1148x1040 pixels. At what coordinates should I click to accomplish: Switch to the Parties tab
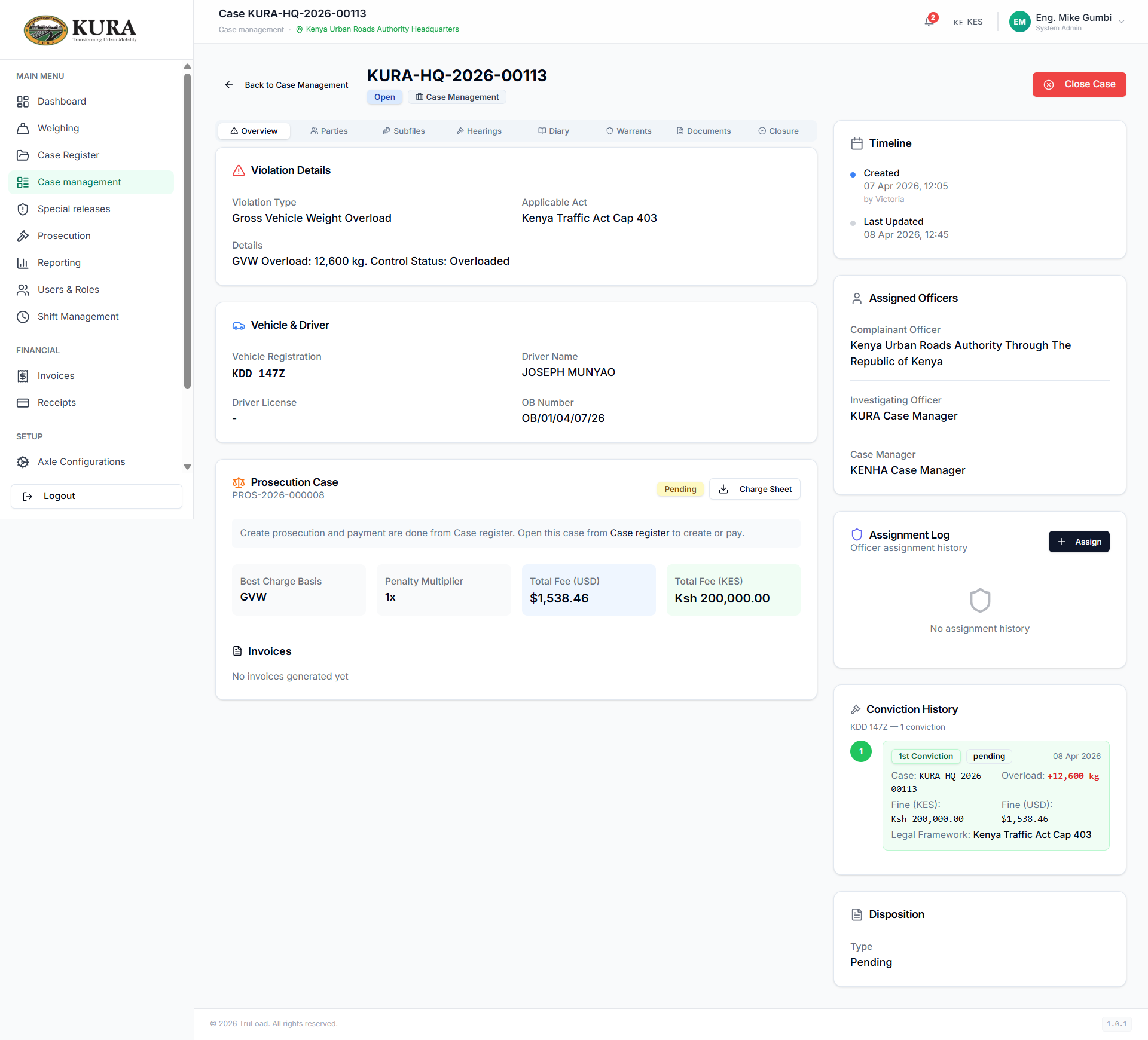329,131
